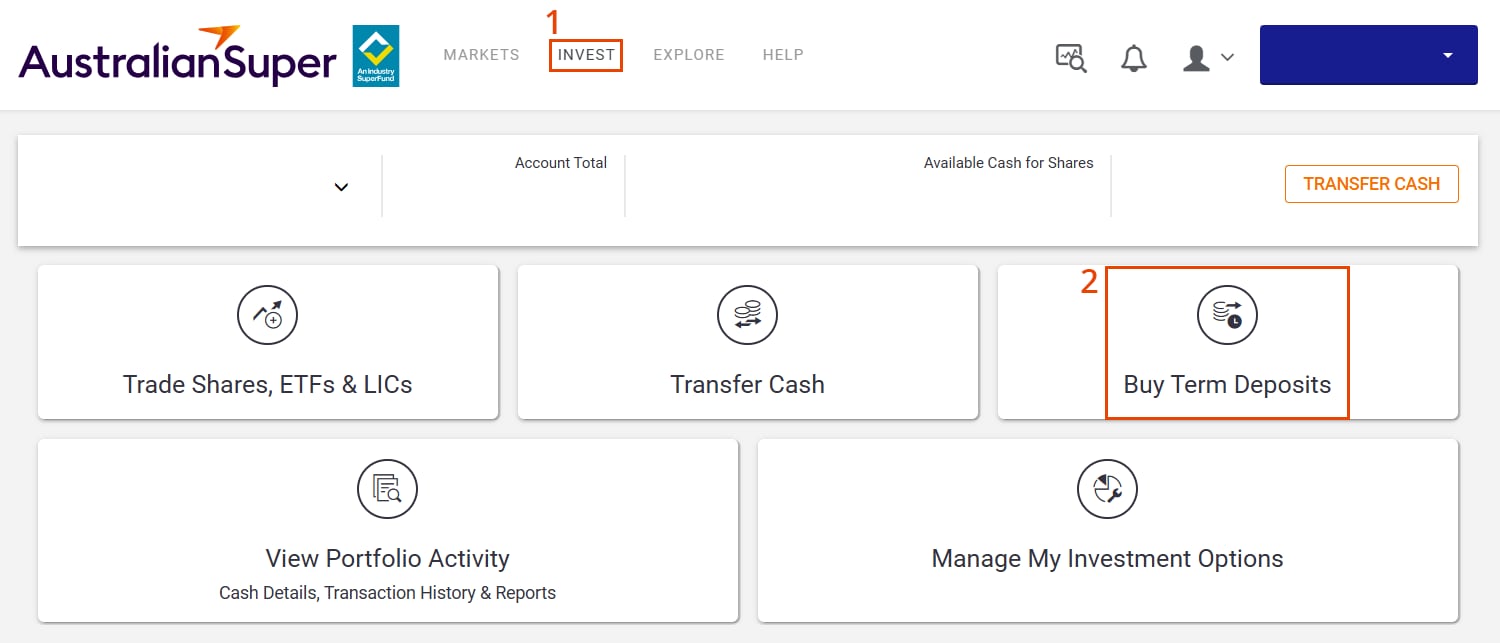Open Manage My Investment Options label
Image resolution: width=1500 pixels, height=643 pixels.
pos(1107,558)
